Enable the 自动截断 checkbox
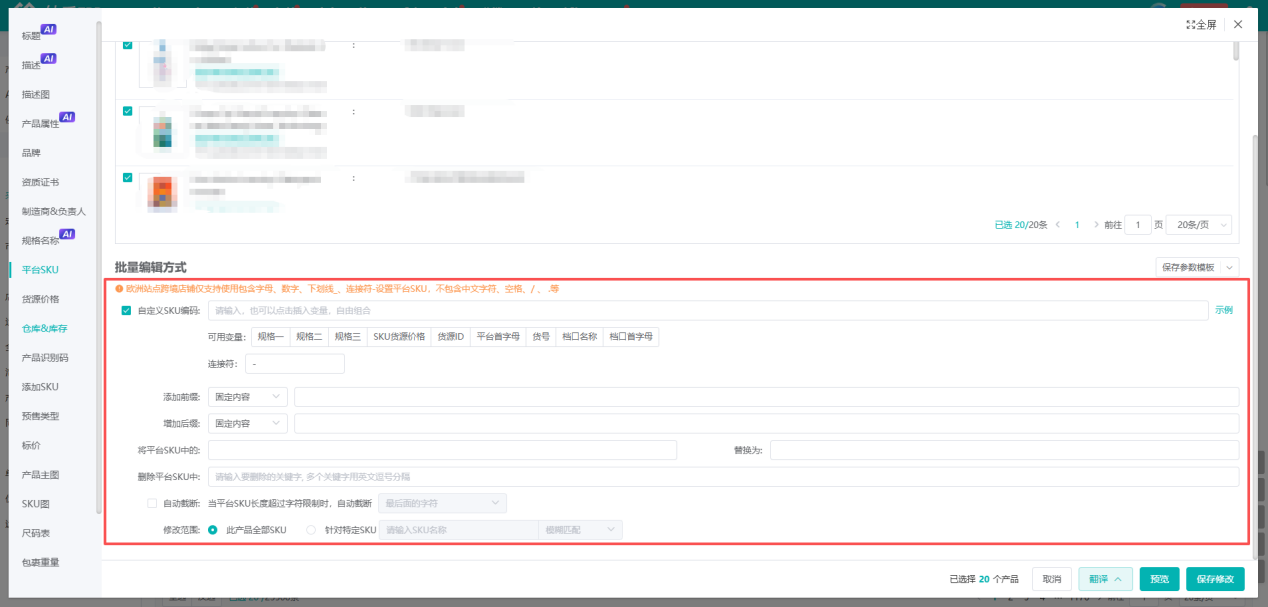The height and width of the screenshot is (607, 1268). (x=152, y=503)
